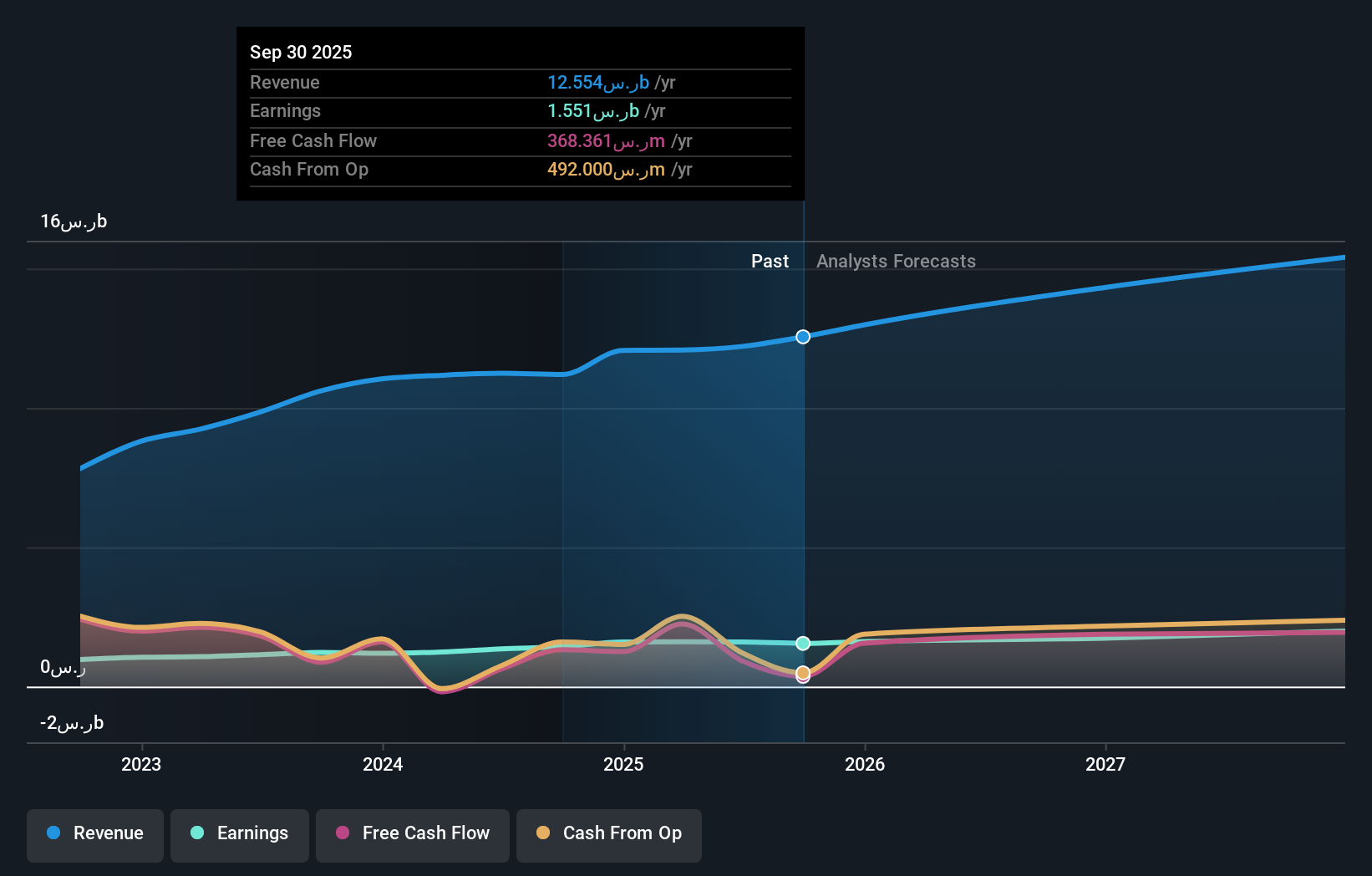The width and height of the screenshot is (1372, 876).
Task: Click the pink Free Cash Flow legend dot
Action: (343, 833)
